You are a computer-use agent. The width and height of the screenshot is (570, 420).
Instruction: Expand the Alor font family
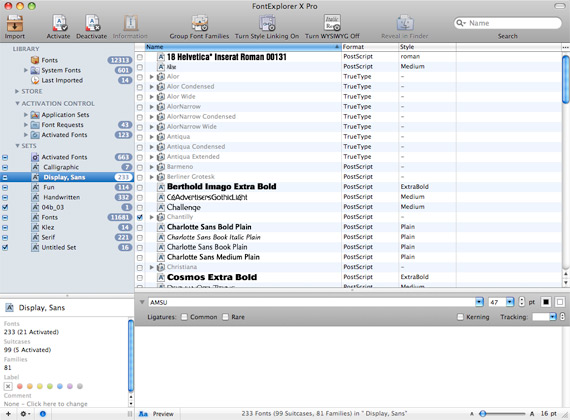[x=152, y=77]
